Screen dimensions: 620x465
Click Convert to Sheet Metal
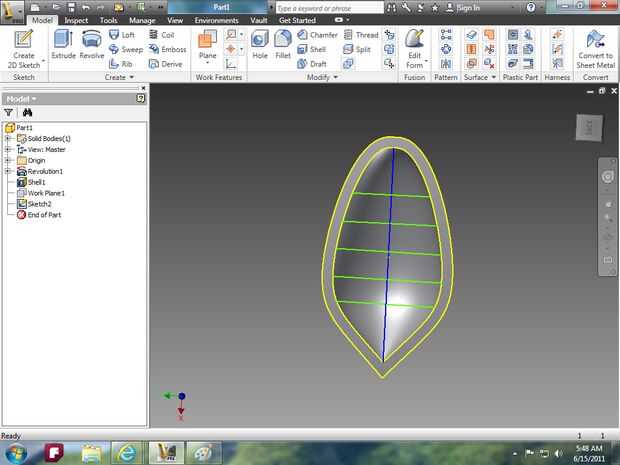click(x=595, y=49)
